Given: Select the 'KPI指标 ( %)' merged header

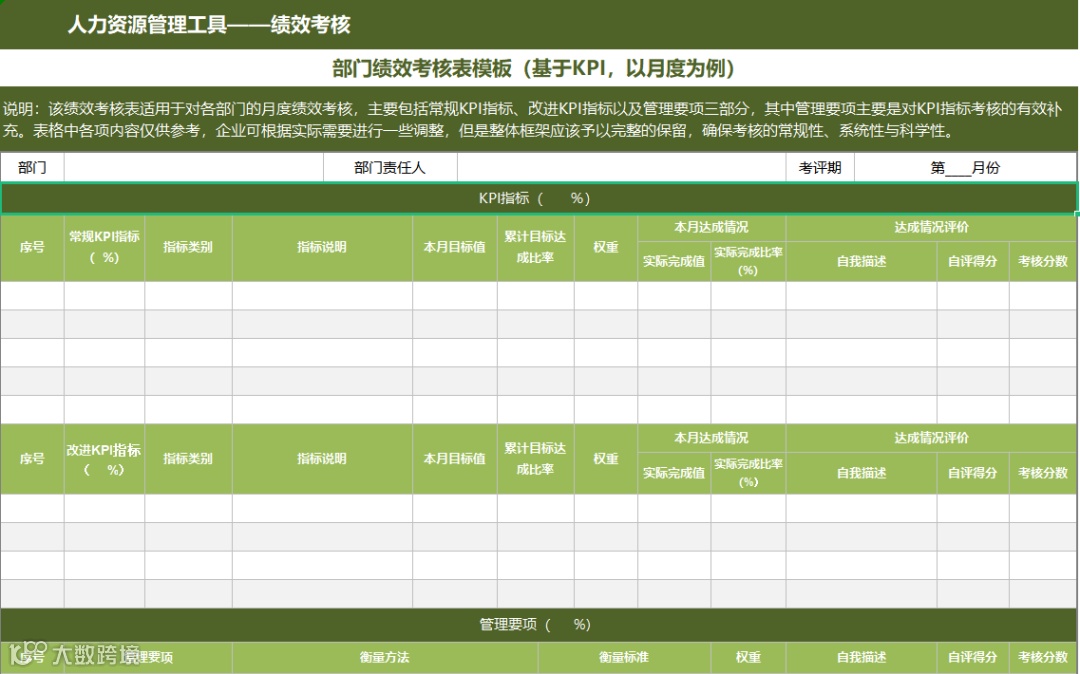Looking at the screenshot, I should (539, 198).
